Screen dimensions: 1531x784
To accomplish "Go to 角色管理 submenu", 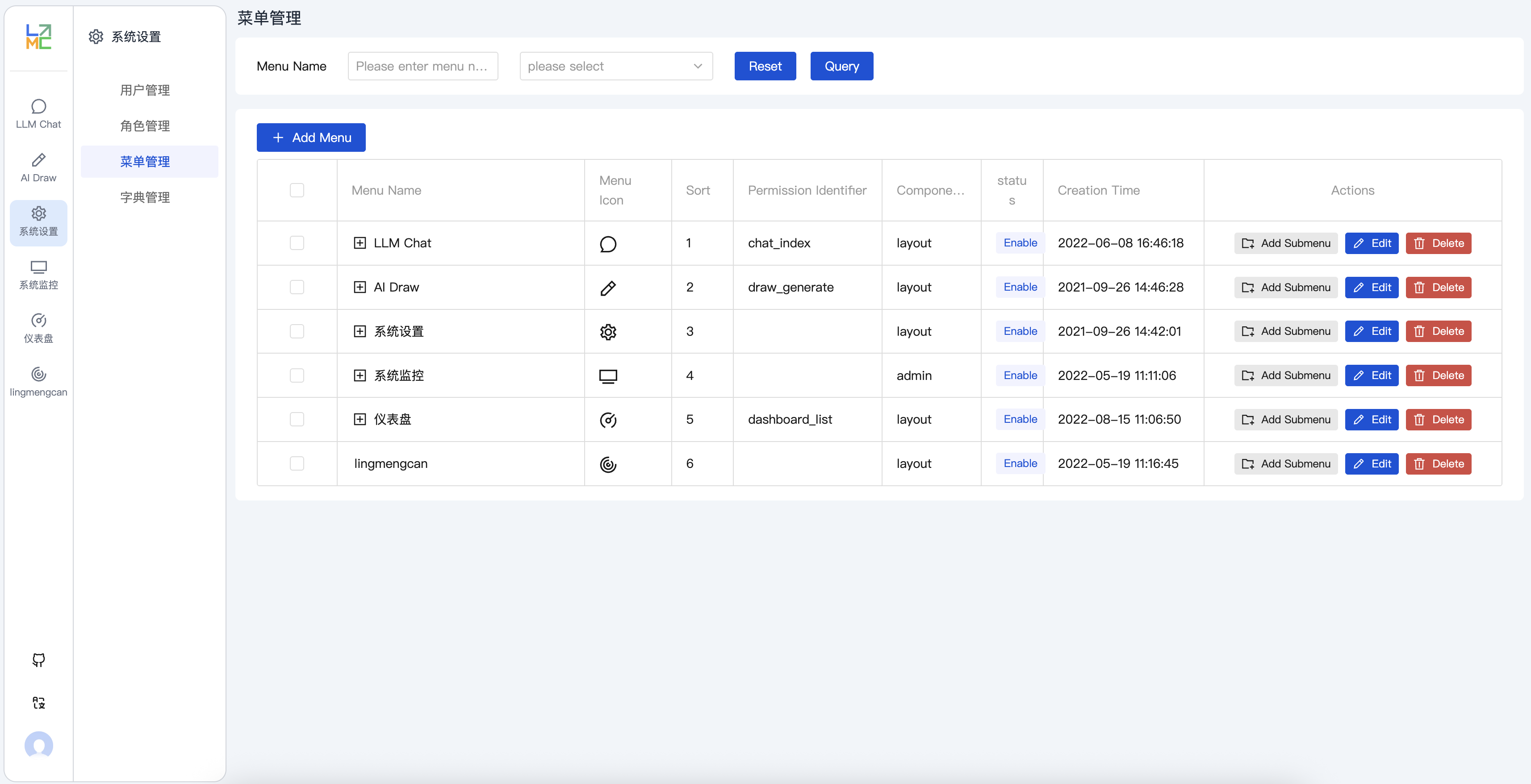I will (x=145, y=126).
